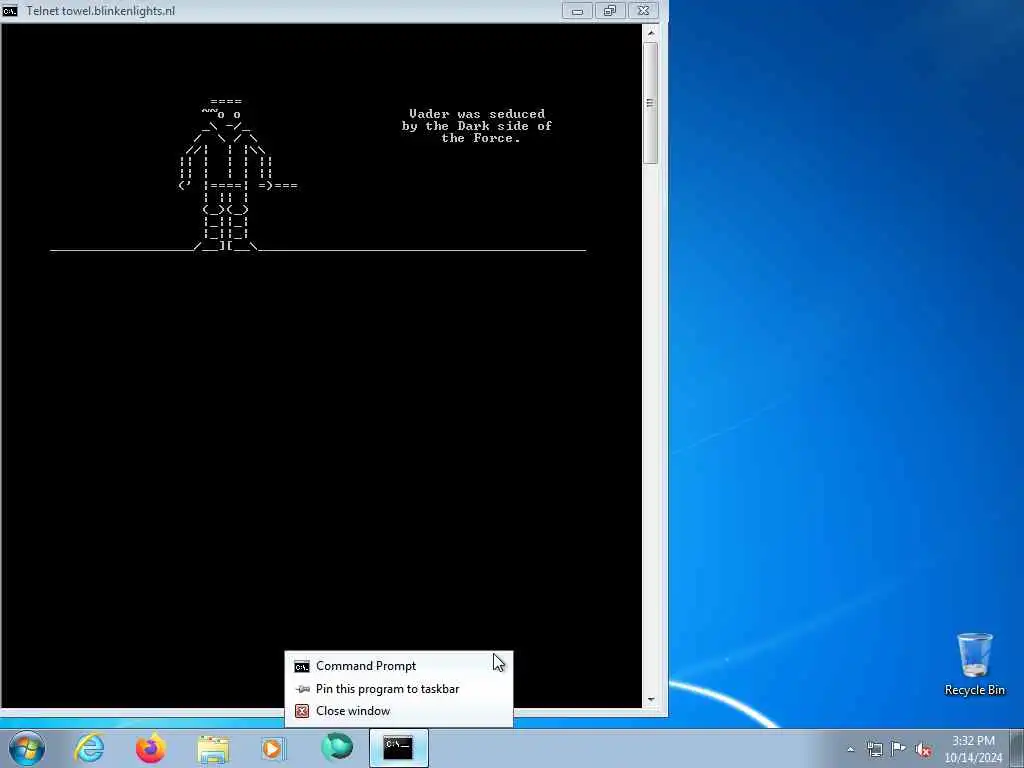
Task: Click the Command Prompt icon in jump list
Action: [x=302, y=667]
